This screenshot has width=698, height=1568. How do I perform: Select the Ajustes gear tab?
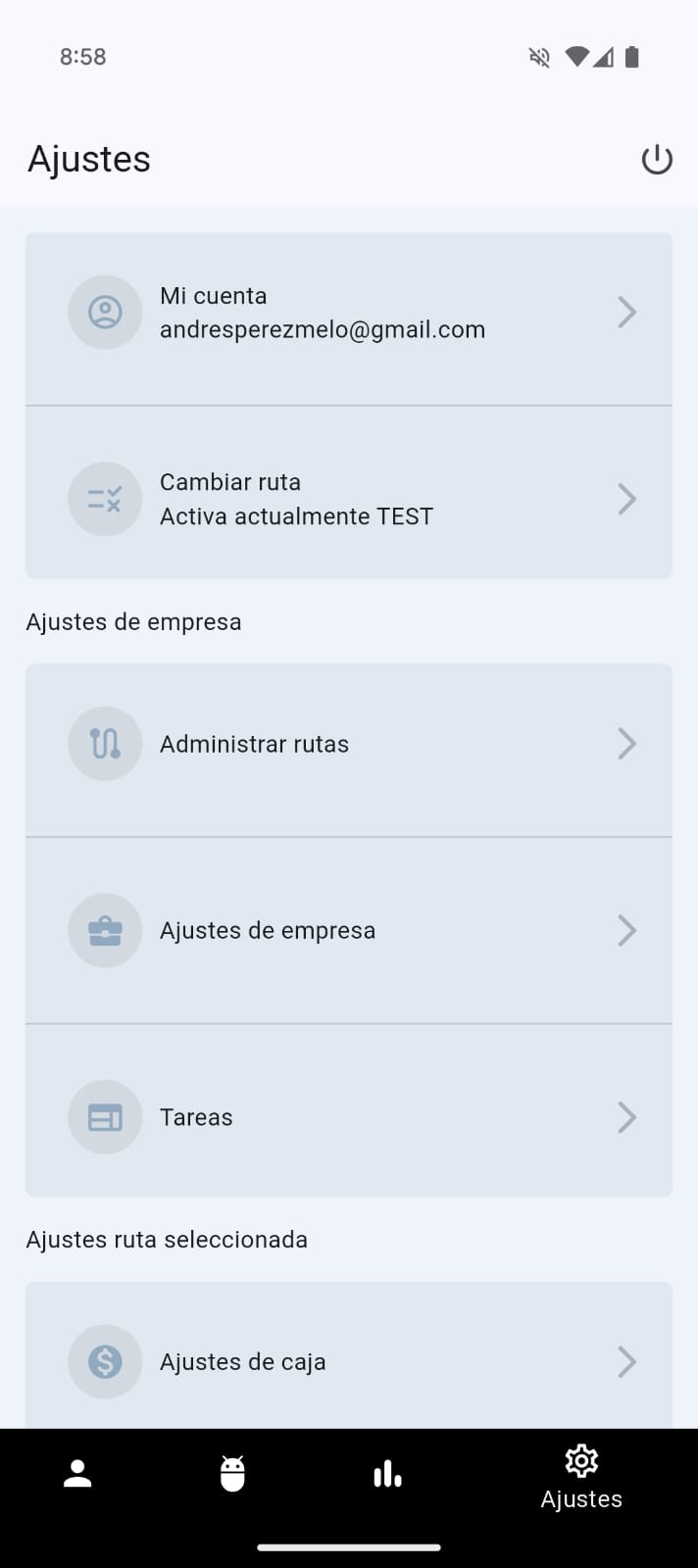pos(581,1477)
